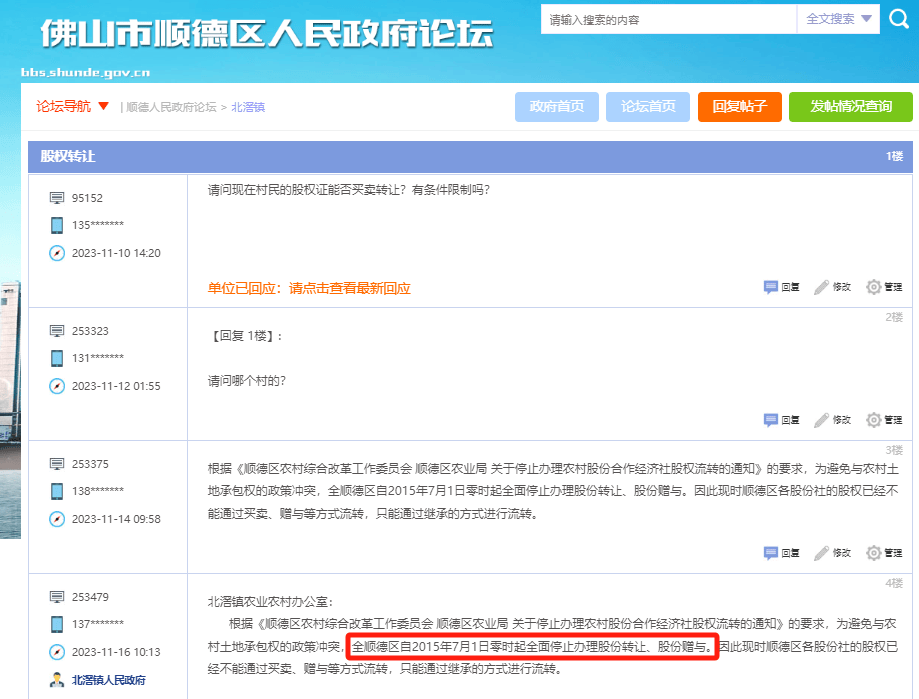
Task: Click the magnifier search icon
Action: (898, 19)
